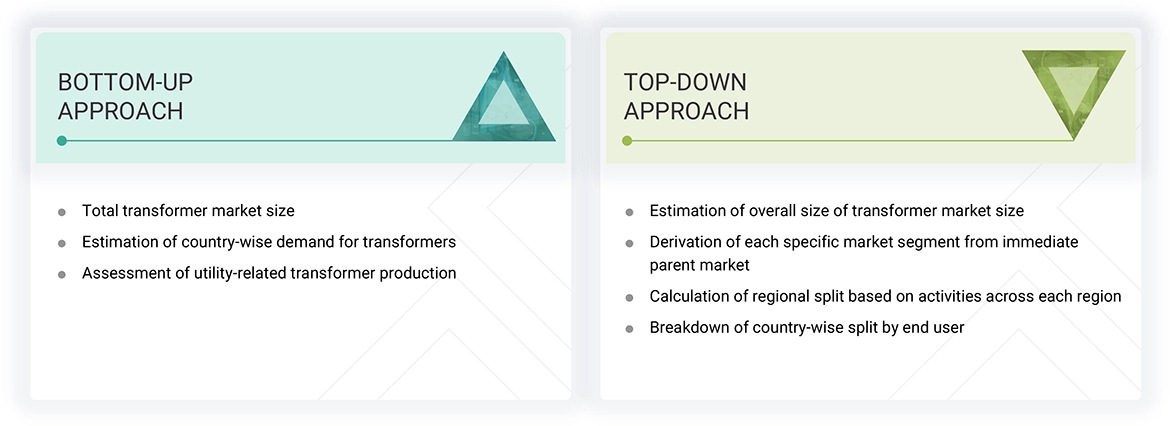Viewport: 1170px width, 426px height.
Task: Click Estimation of country-wise demand for transformers
Action: [268, 242]
